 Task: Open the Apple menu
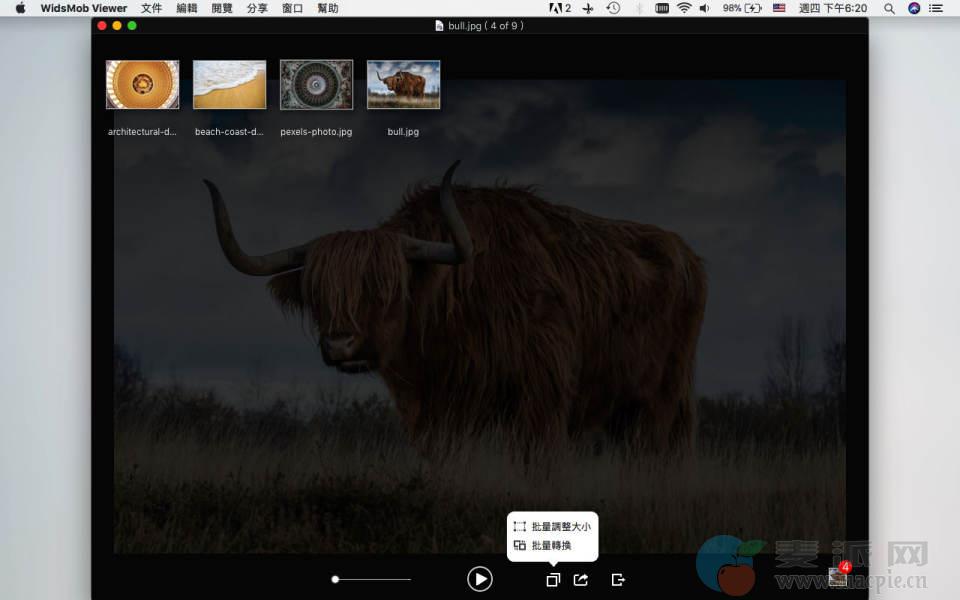coord(20,8)
